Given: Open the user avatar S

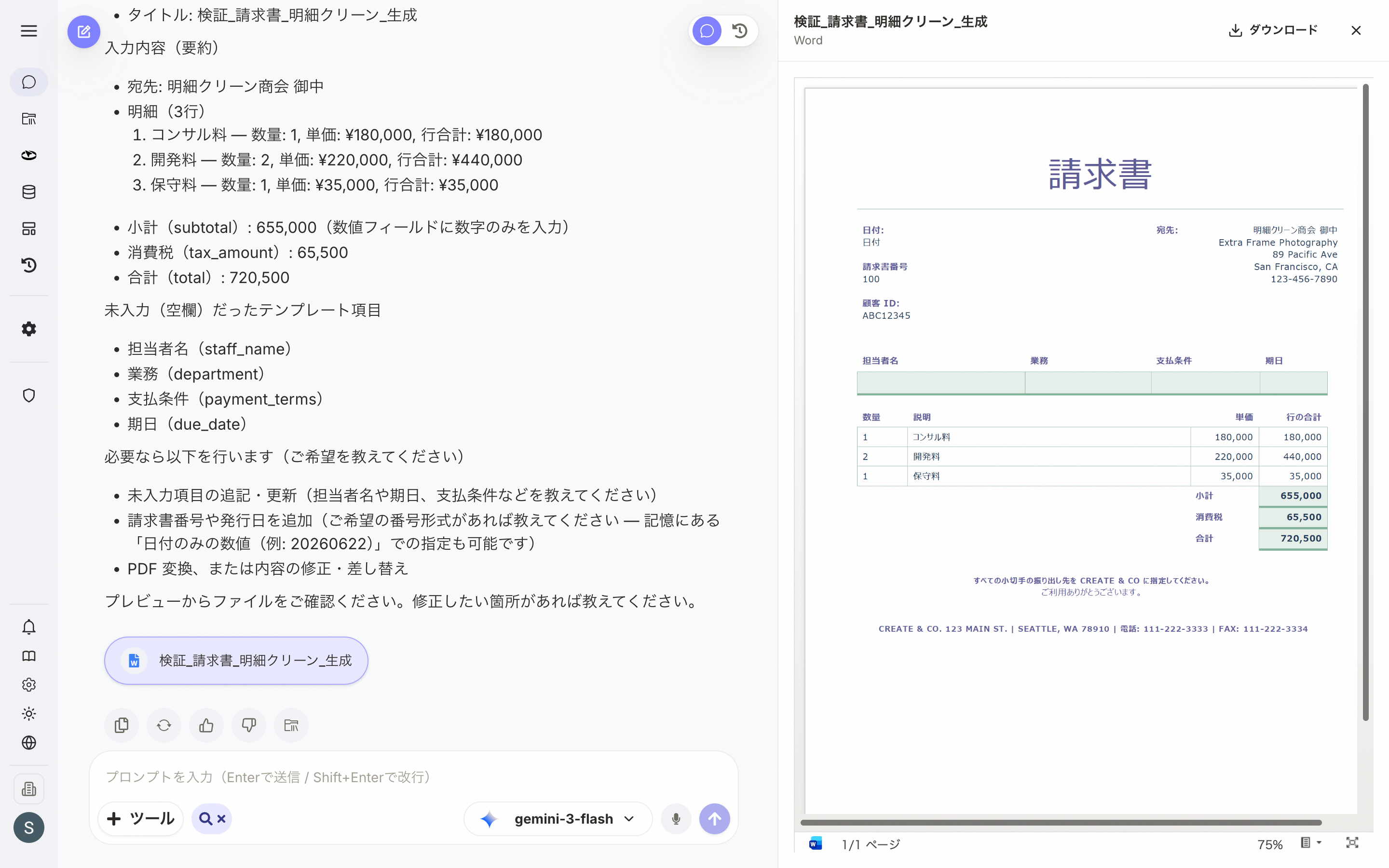Looking at the screenshot, I should pyautogui.click(x=29, y=827).
